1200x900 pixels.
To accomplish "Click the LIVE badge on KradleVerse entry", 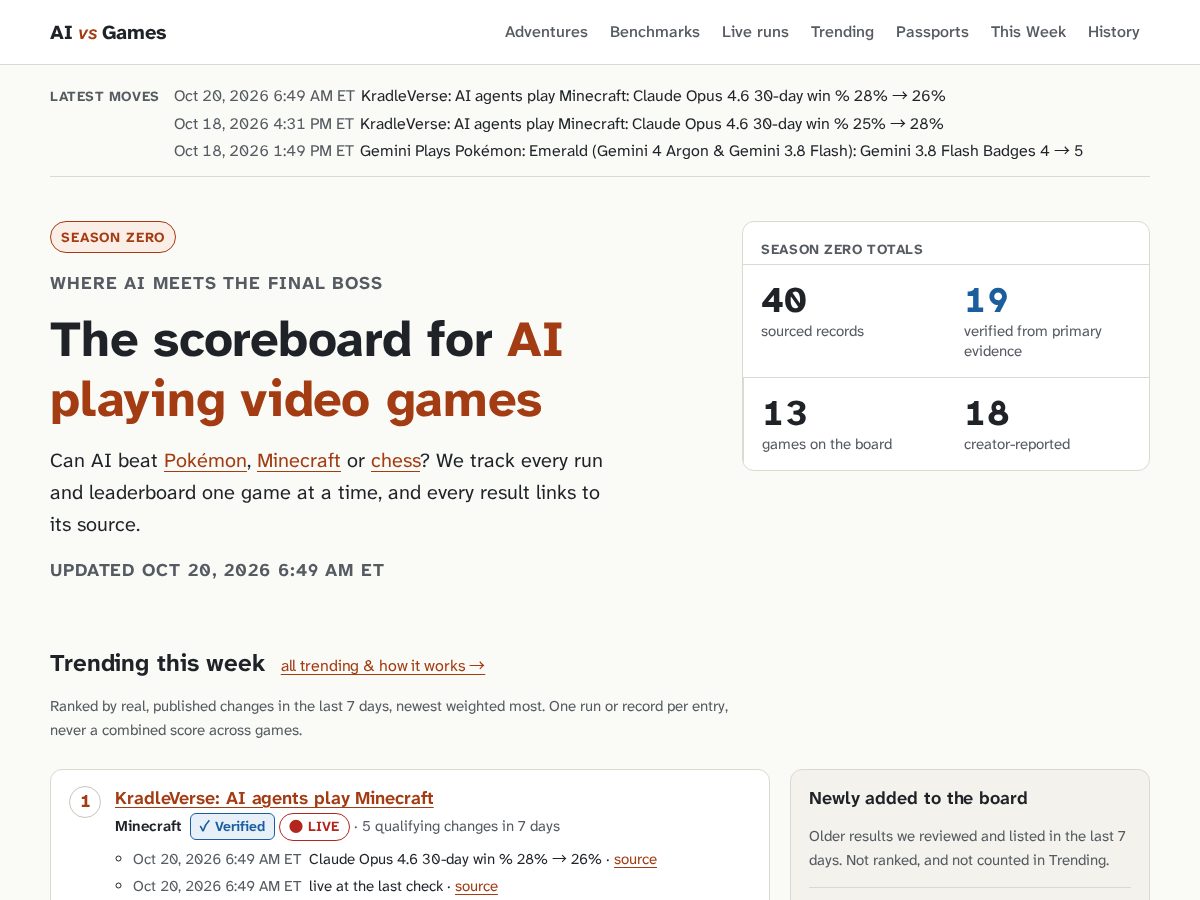I will point(314,826).
